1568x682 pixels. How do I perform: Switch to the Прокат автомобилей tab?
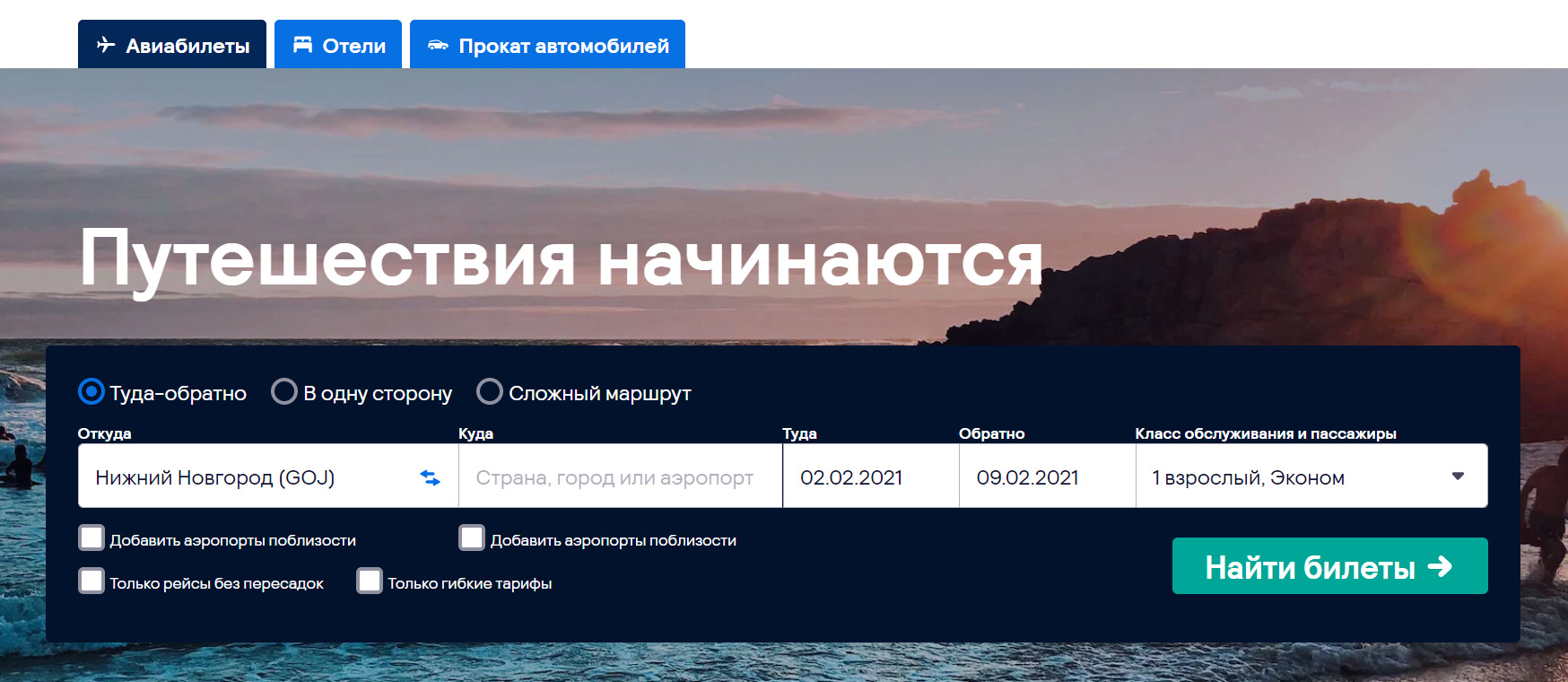click(x=547, y=44)
